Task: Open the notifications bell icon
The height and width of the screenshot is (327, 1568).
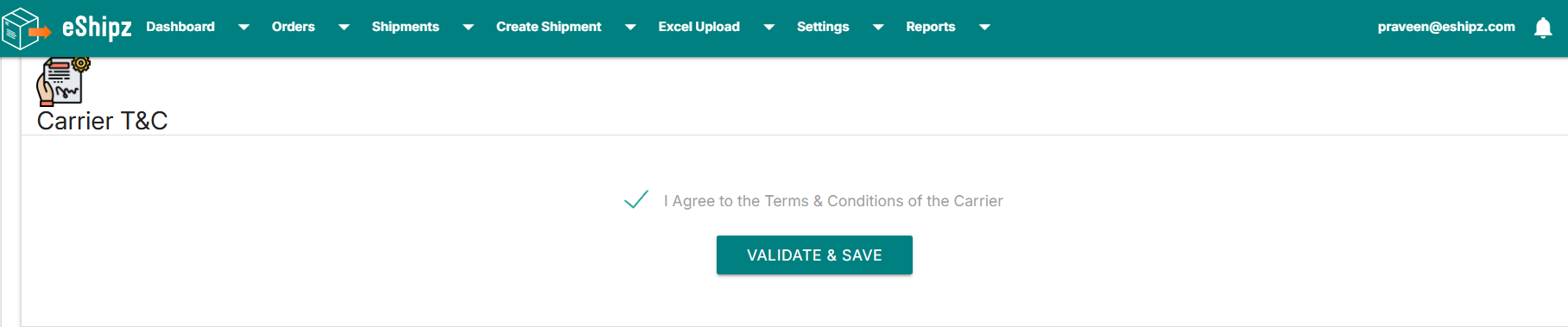Action: (1543, 28)
